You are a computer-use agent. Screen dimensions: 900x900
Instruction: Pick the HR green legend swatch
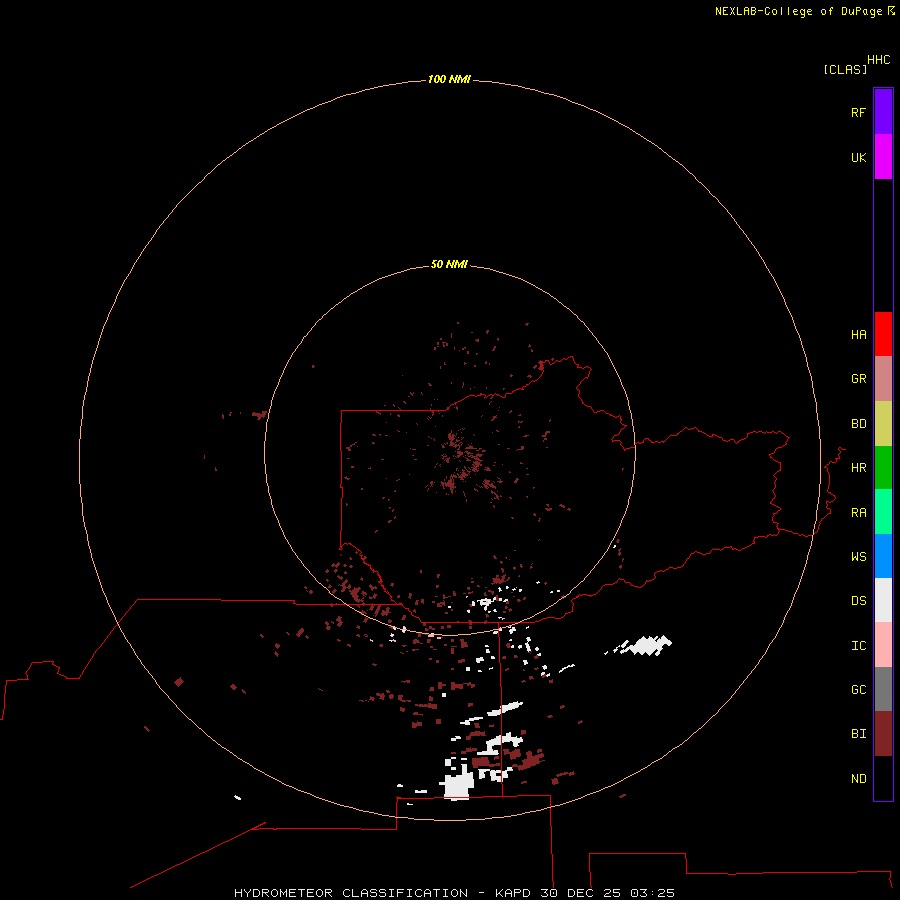883,468
